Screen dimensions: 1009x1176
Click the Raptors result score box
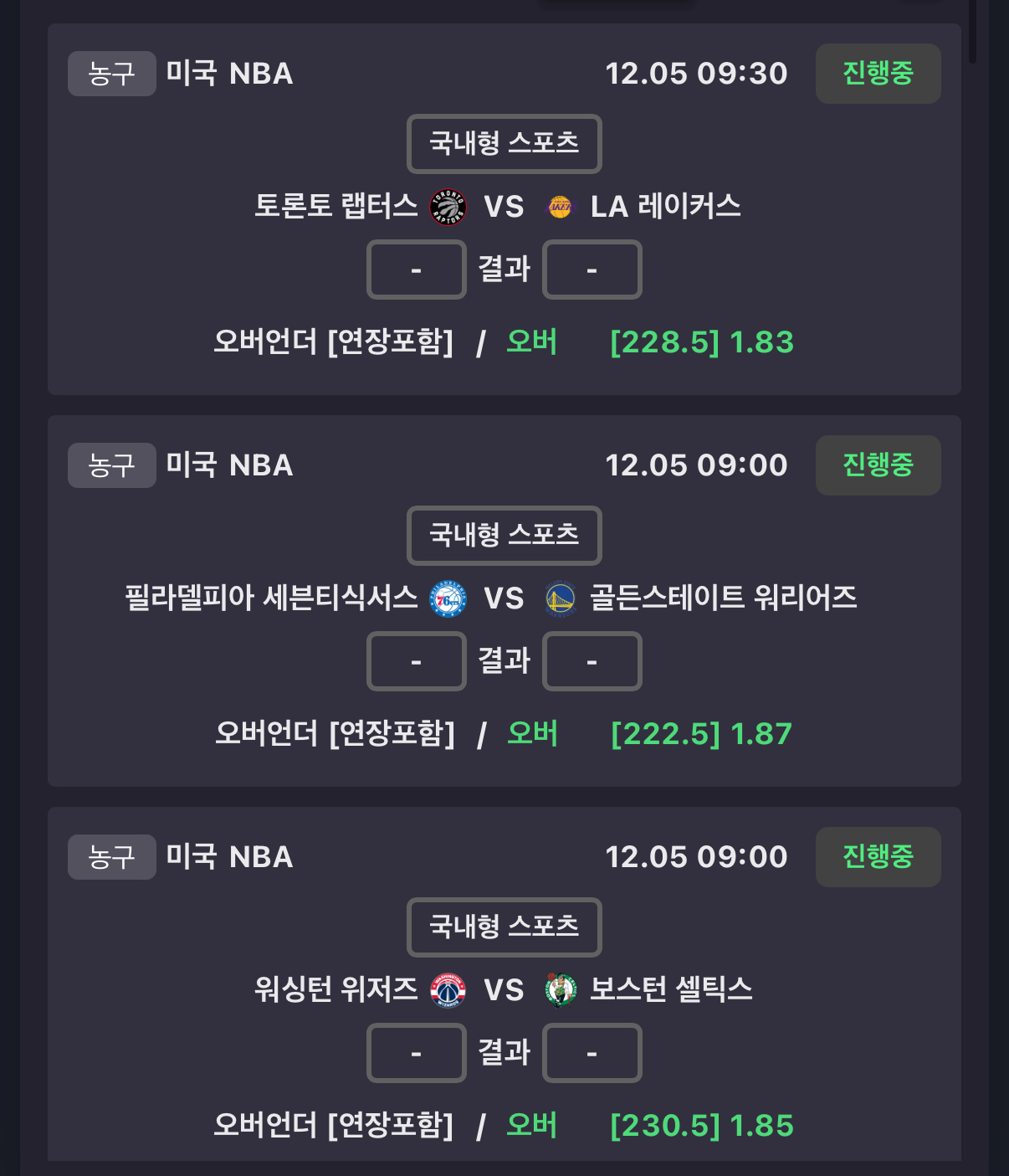(x=416, y=270)
